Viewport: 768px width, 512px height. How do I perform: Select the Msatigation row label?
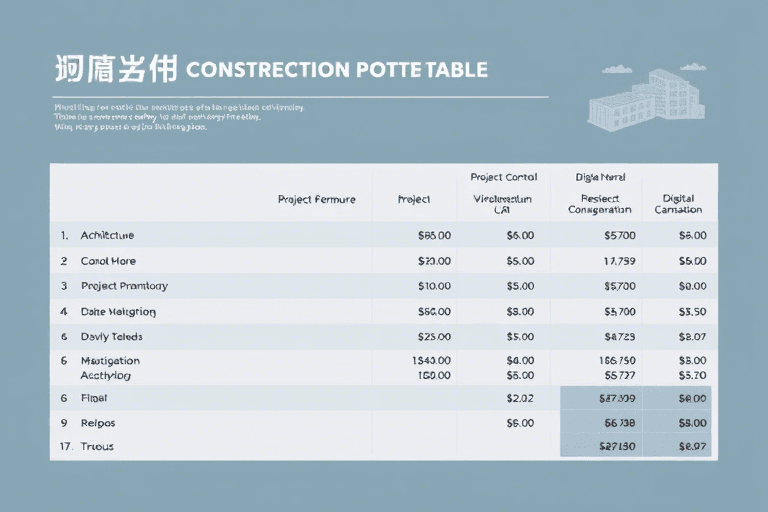point(110,361)
